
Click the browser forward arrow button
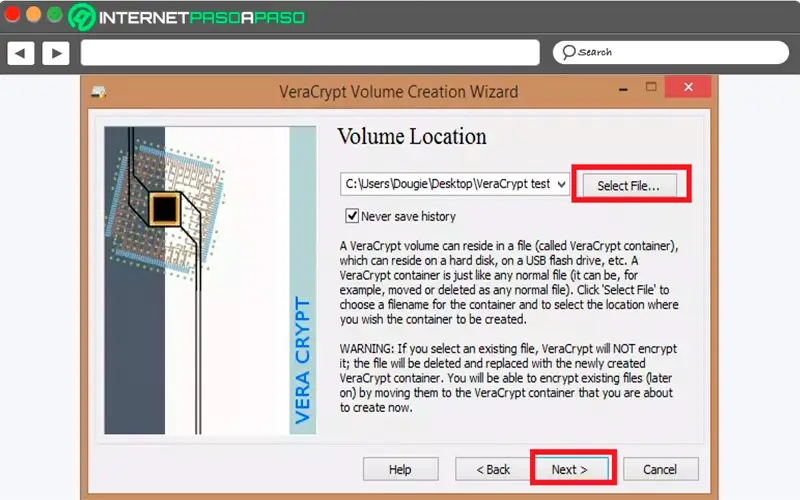(x=56, y=53)
